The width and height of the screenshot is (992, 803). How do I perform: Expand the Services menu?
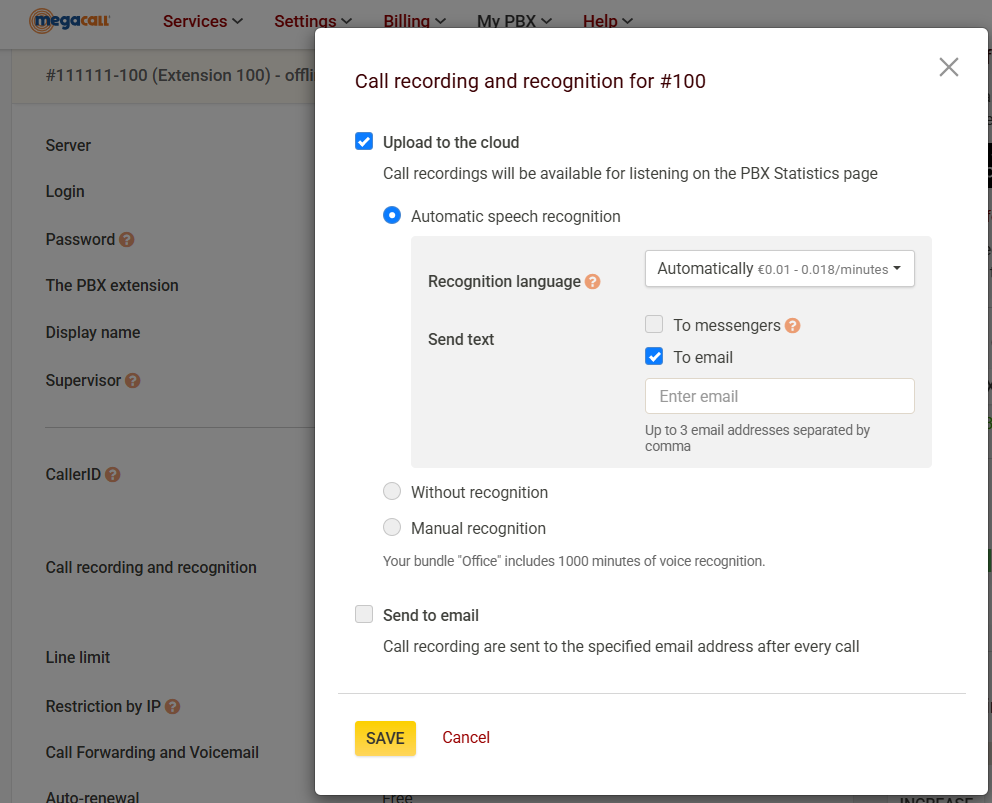point(202,21)
